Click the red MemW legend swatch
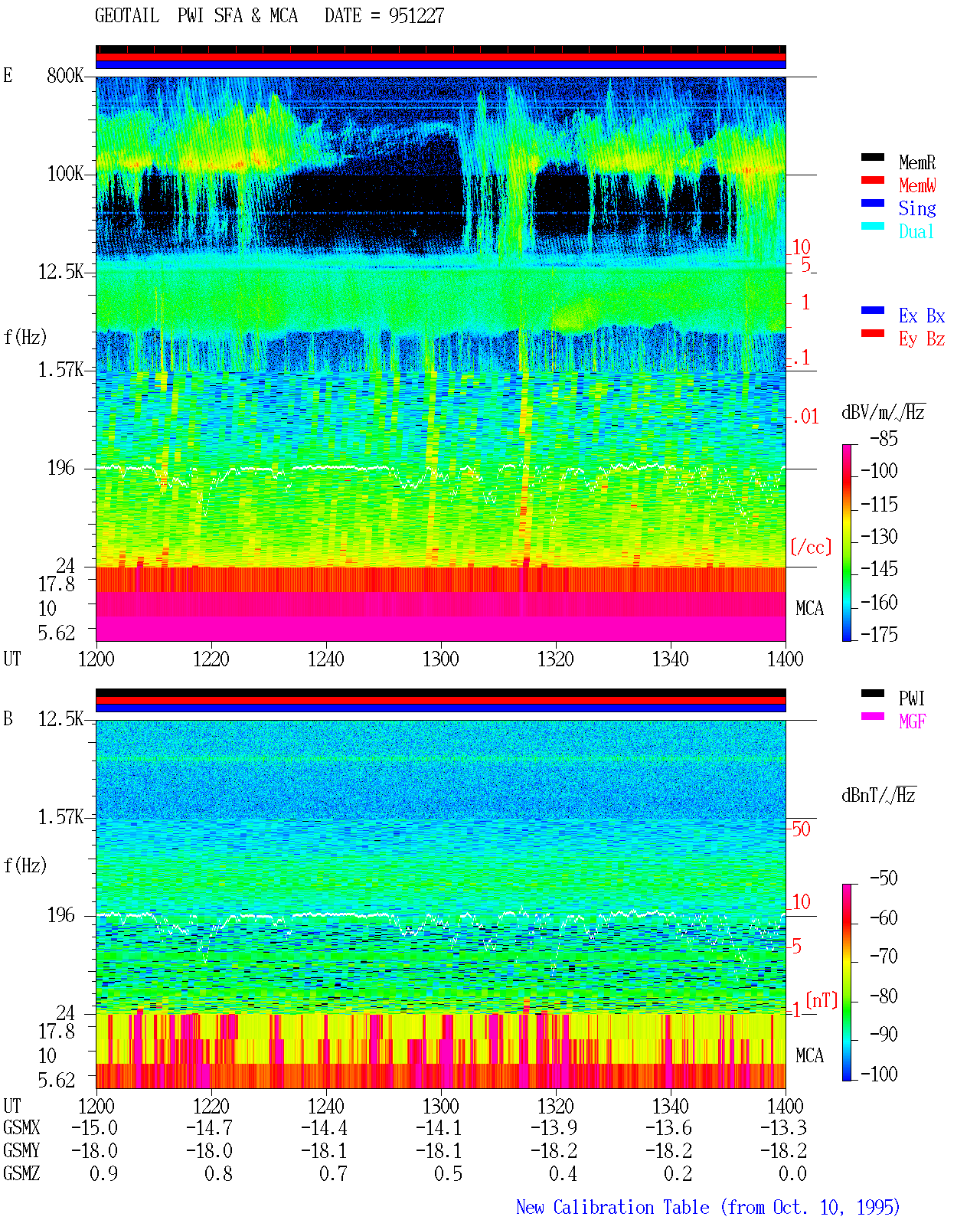This screenshot has width=980, height=1220. (x=873, y=180)
